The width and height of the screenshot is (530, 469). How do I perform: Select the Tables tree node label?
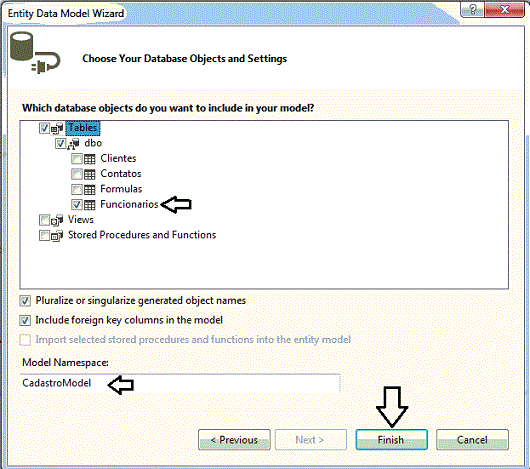coord(82,128)
